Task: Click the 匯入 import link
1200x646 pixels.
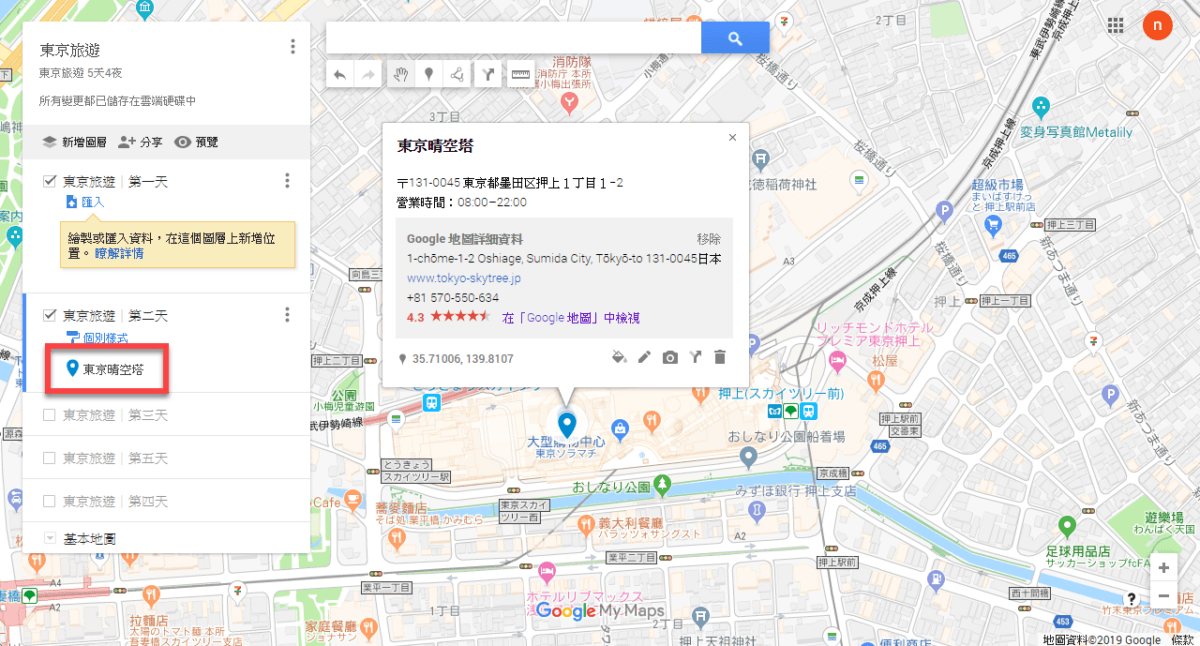Action: click(x=84, y=202)
